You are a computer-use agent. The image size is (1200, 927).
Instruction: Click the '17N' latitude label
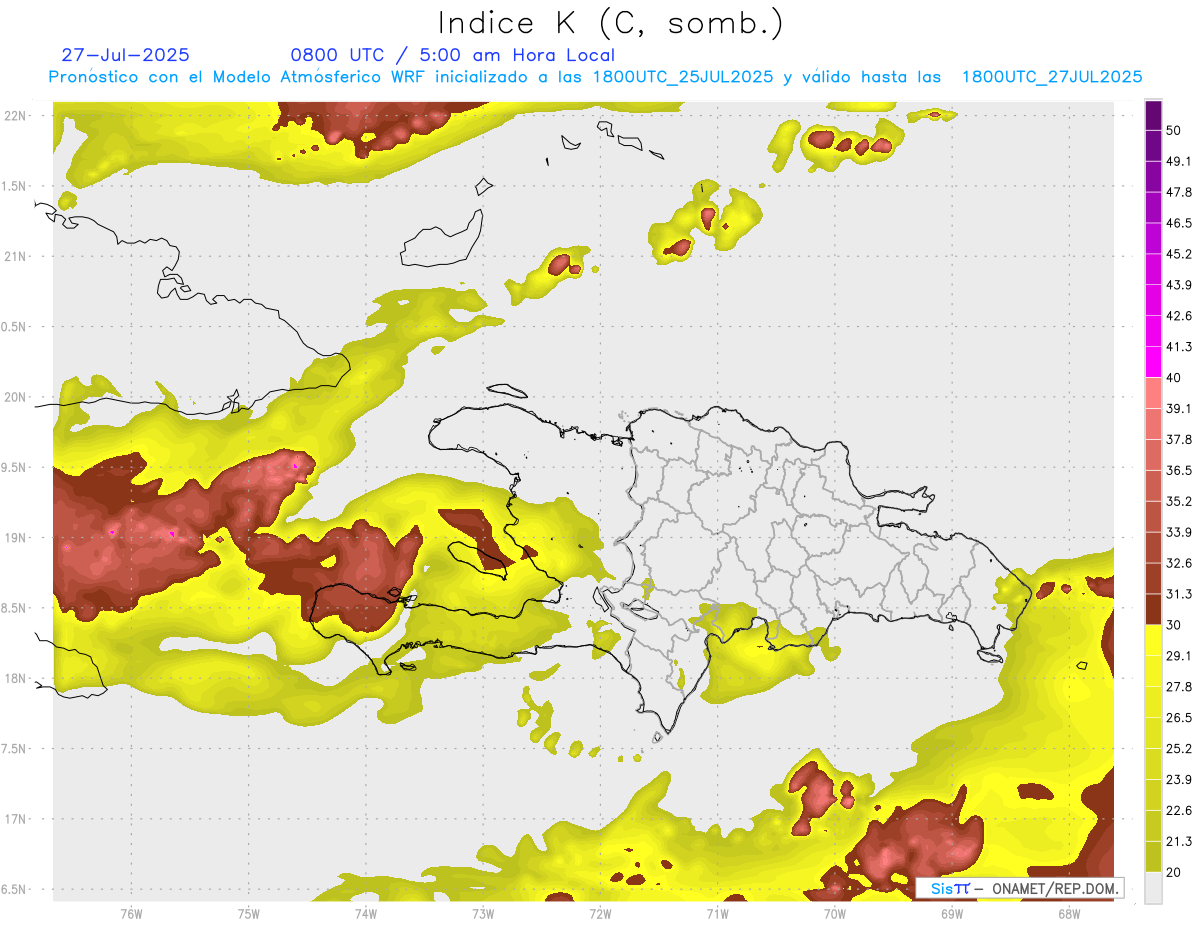[15, 819]
